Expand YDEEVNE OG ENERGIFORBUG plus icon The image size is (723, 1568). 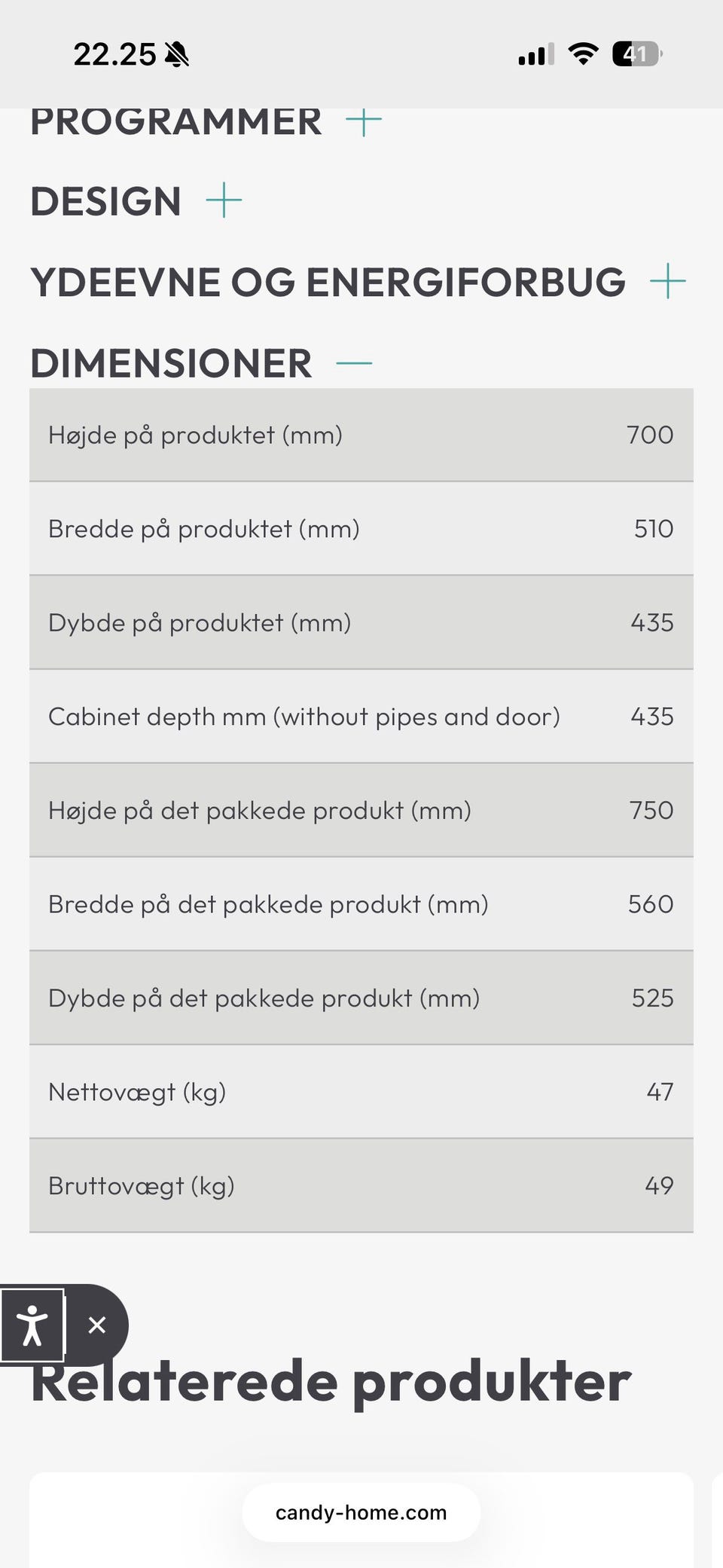tap(667, 281)
